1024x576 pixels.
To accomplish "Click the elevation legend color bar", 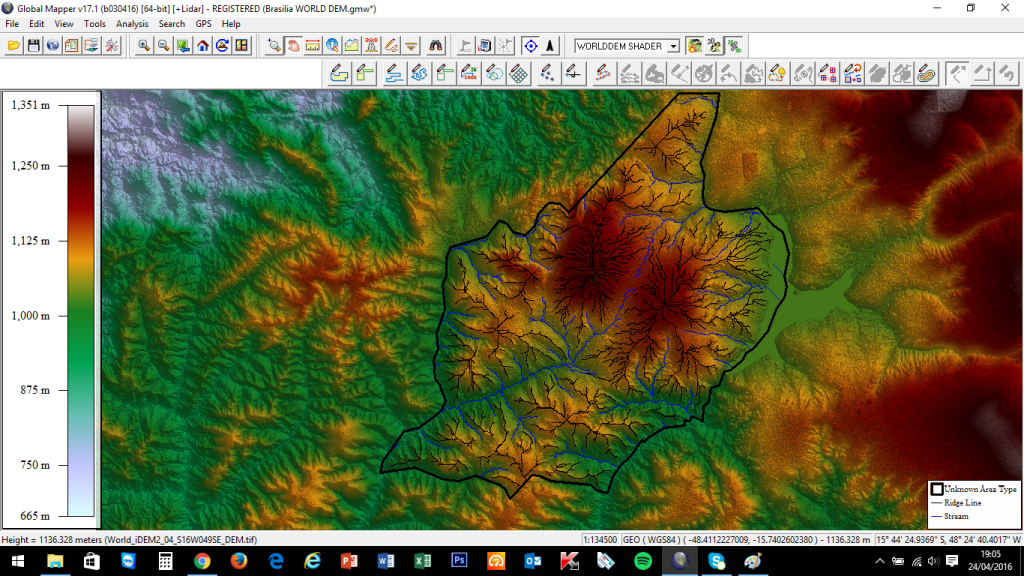I will pos(81,310).
